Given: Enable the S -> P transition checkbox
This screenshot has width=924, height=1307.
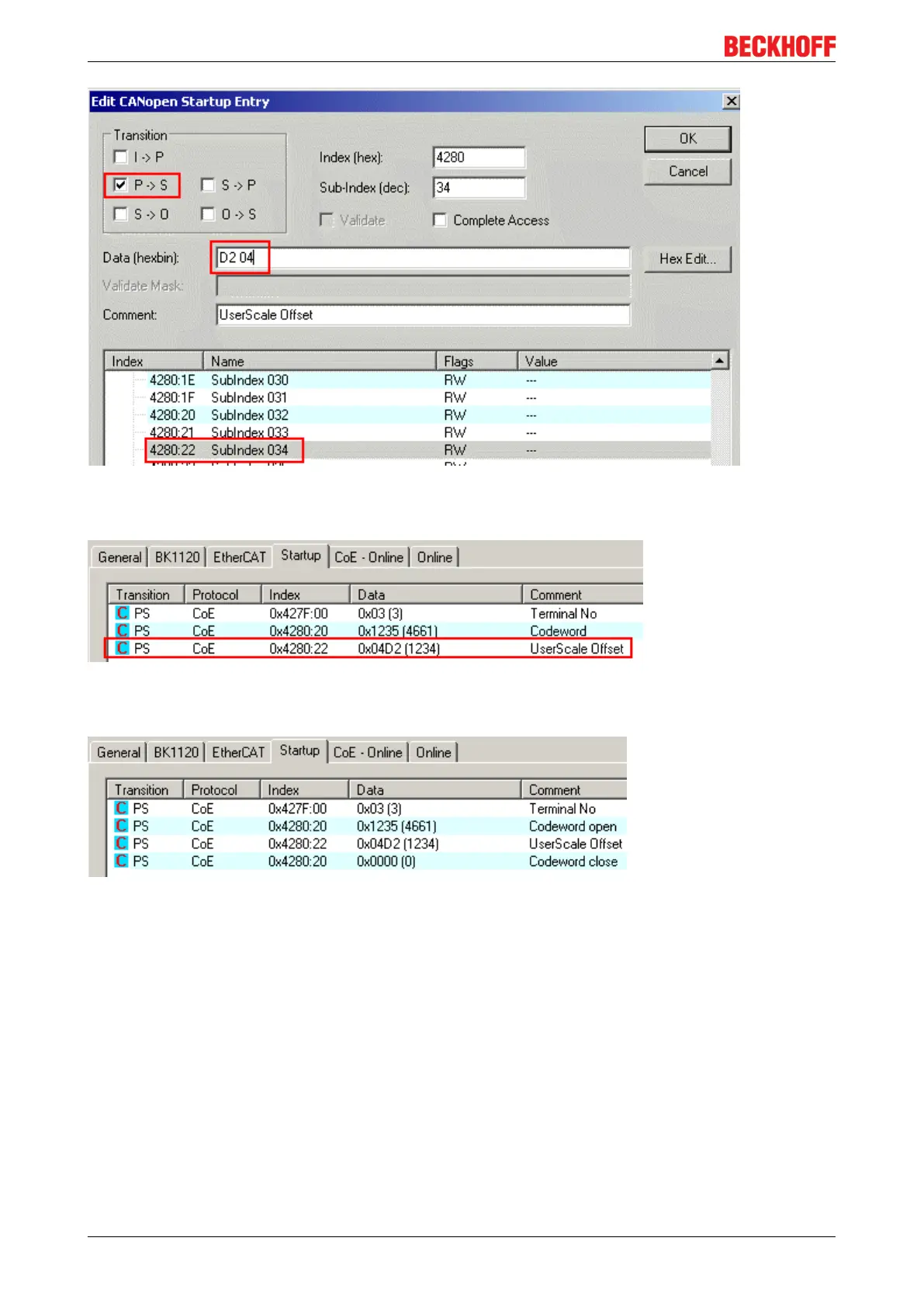Looking at the screenshot, I should pos(208,185).
